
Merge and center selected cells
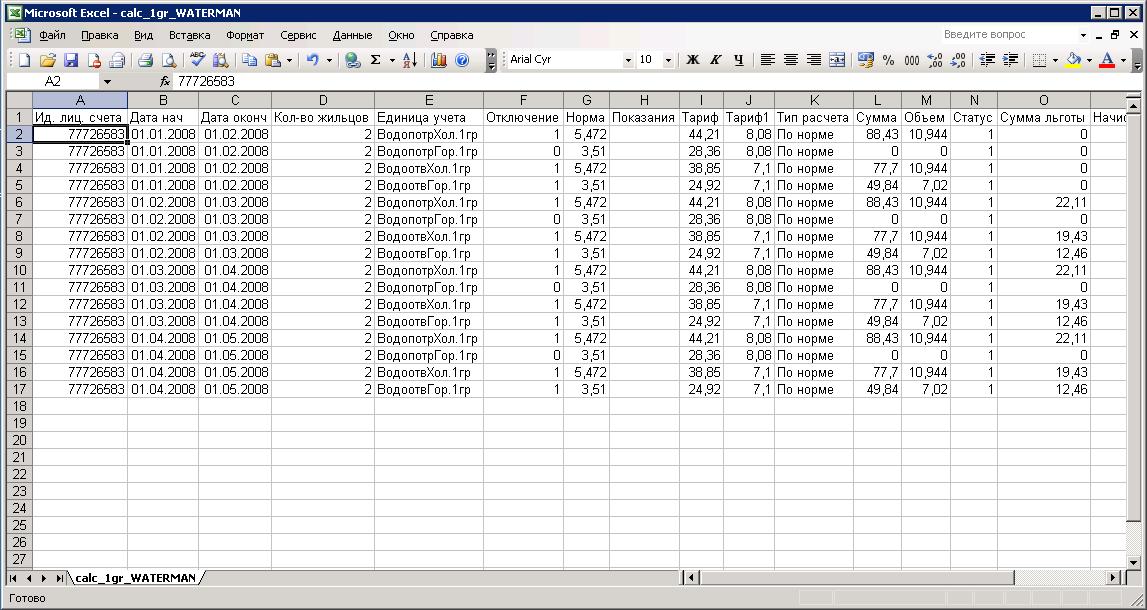(x=837, y=60)
